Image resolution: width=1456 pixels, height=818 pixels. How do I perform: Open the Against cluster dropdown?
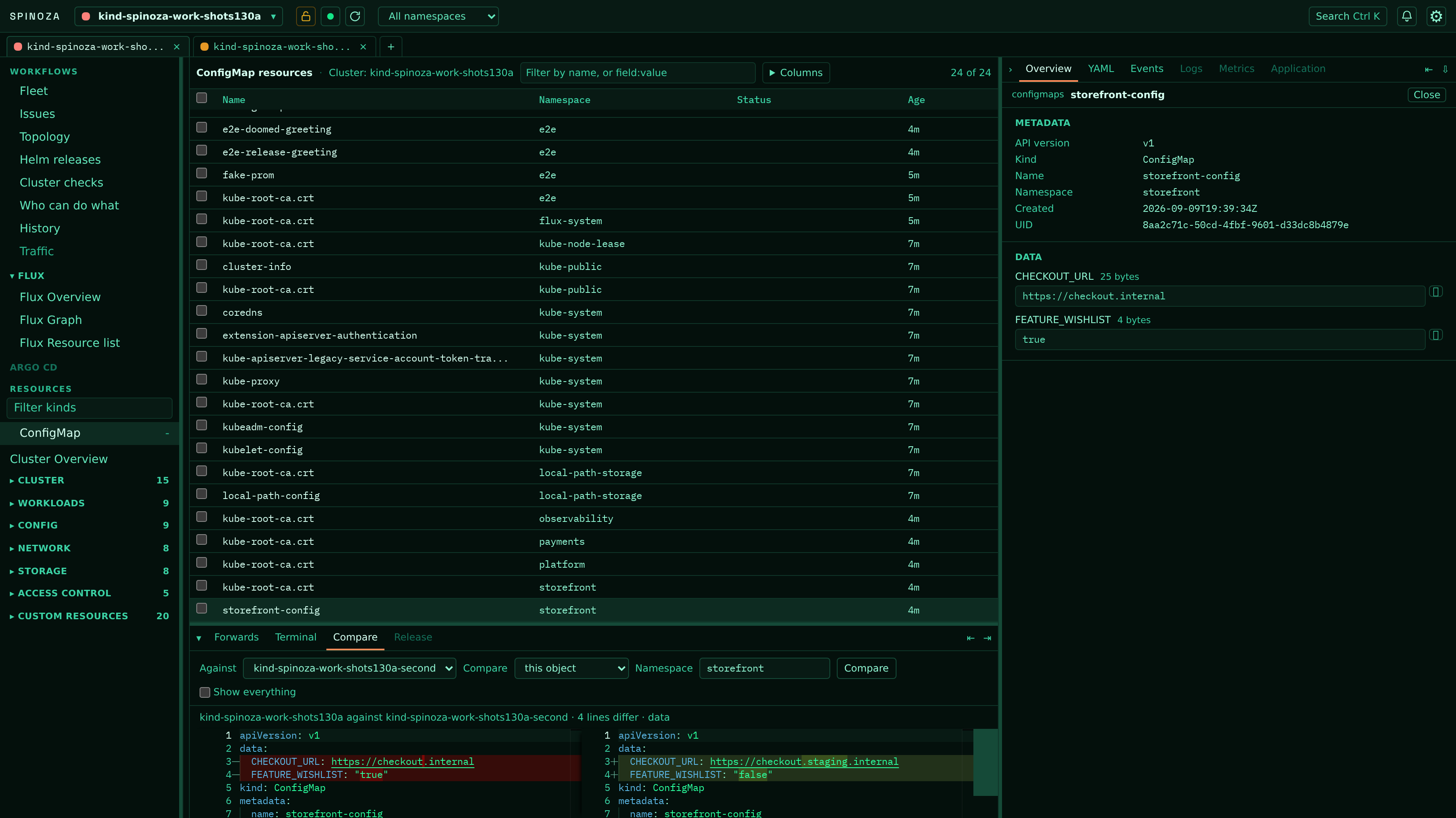(x=349, y=669)
